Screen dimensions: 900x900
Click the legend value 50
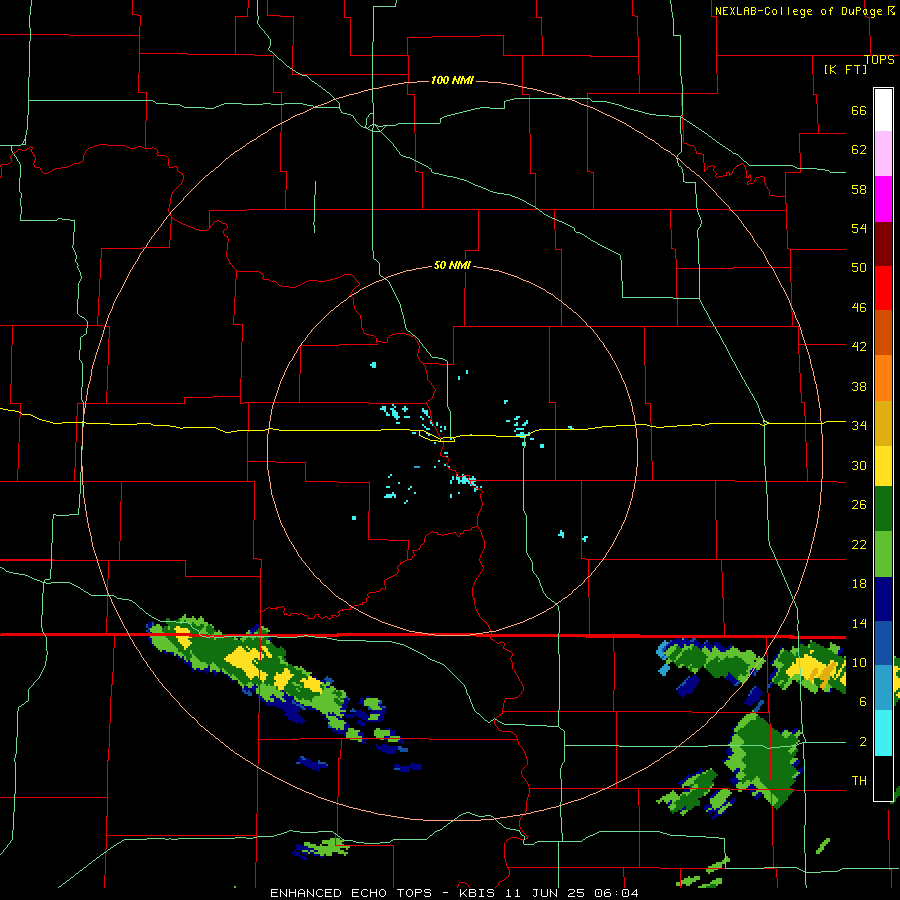pos(859,268)
